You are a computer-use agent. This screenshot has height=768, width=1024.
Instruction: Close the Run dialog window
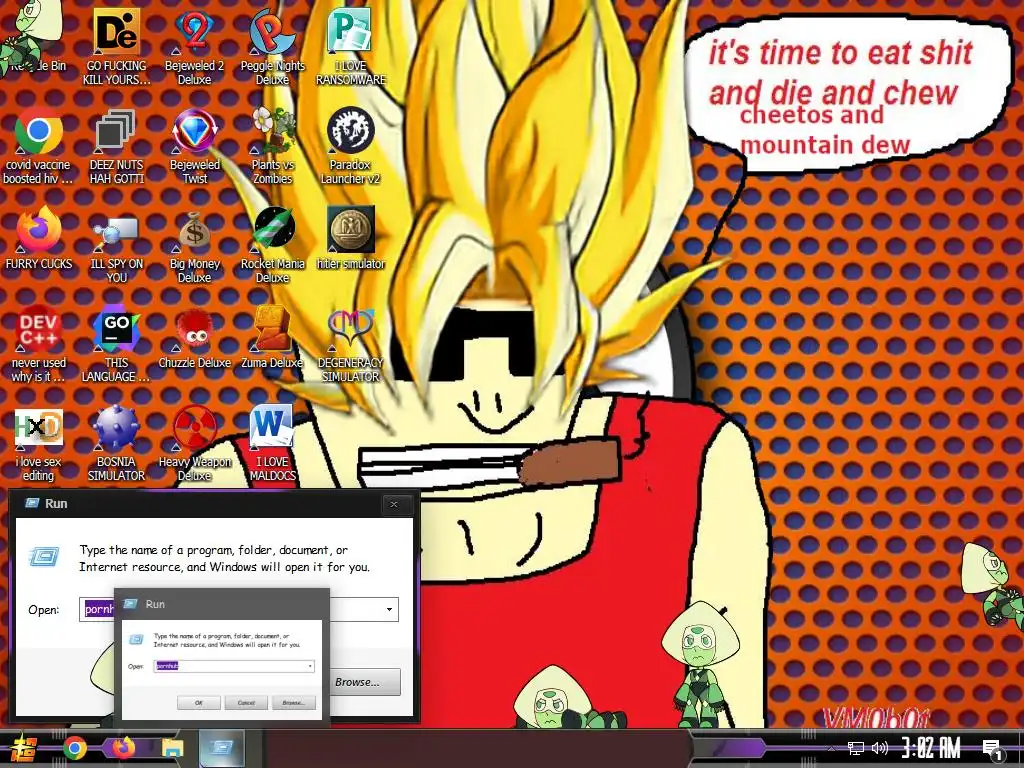(x=394, y=504)
